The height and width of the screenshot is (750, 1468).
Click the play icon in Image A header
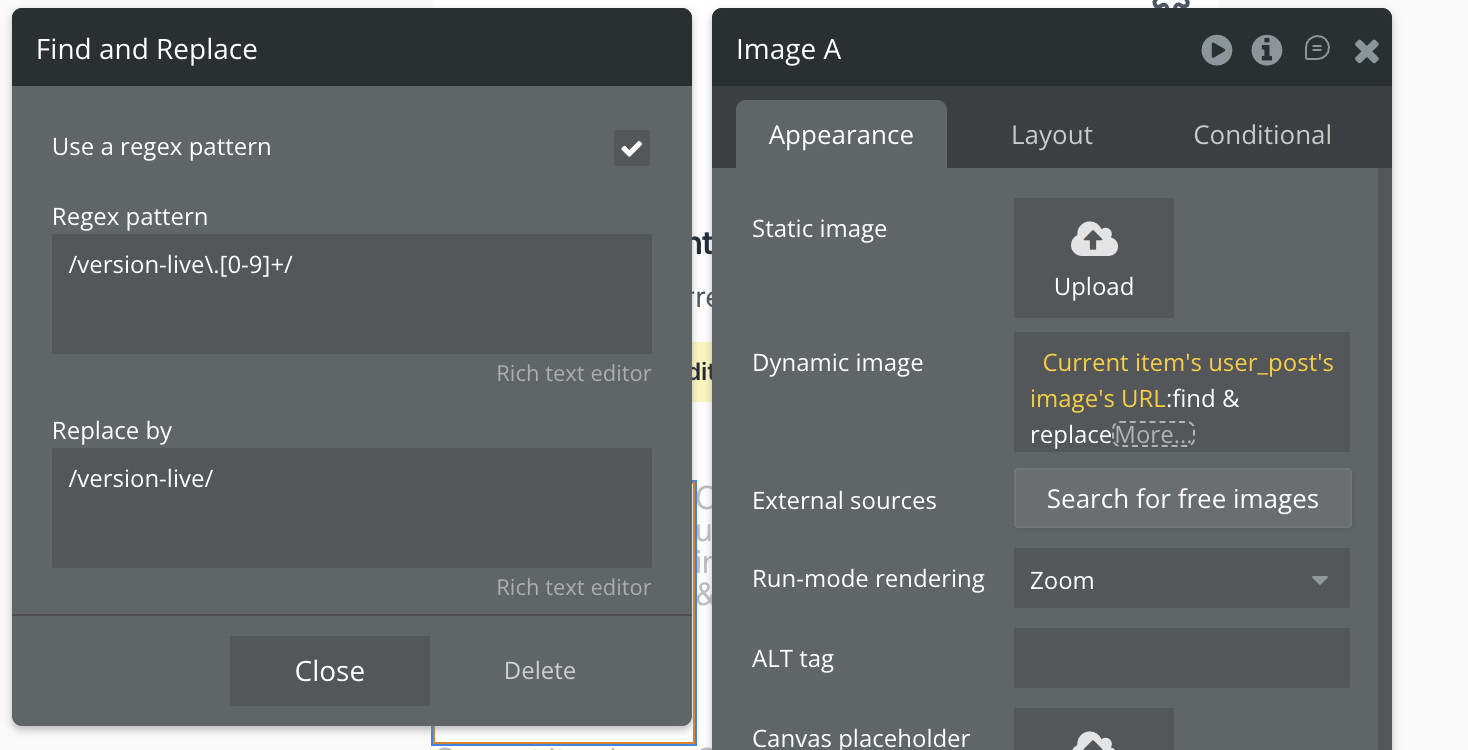(1216, 50)
